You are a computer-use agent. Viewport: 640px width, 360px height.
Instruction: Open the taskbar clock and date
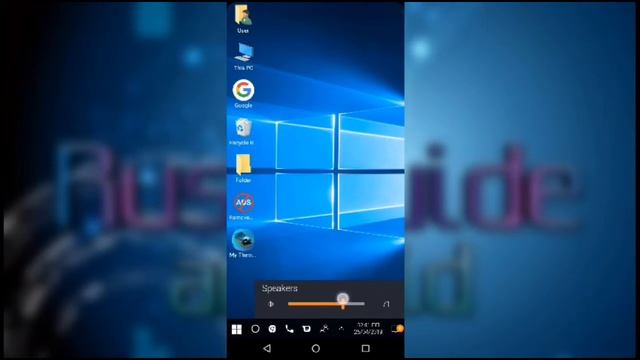(368, 329)
